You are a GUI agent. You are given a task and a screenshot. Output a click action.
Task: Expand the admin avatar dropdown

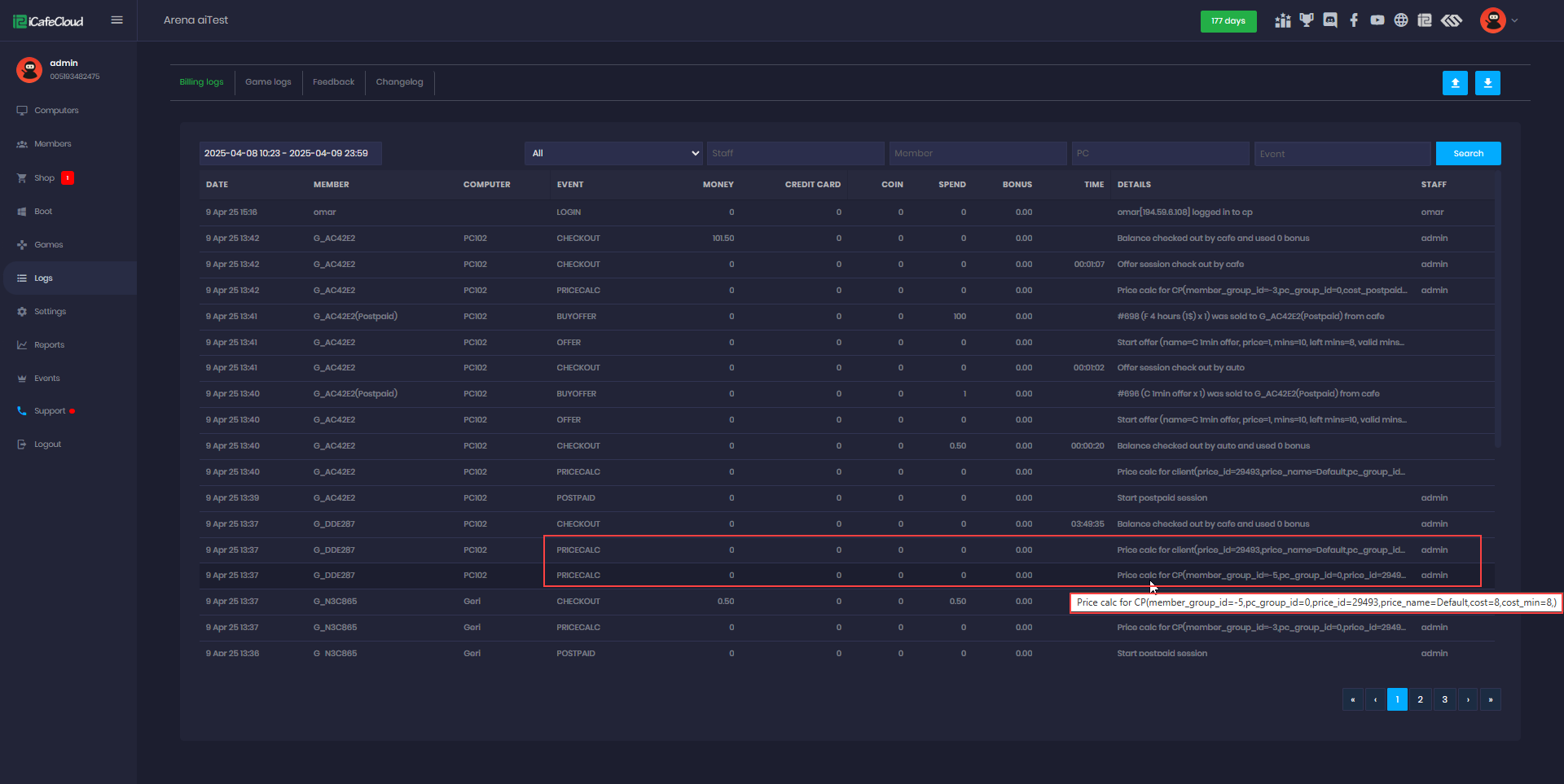[1498, 20]
